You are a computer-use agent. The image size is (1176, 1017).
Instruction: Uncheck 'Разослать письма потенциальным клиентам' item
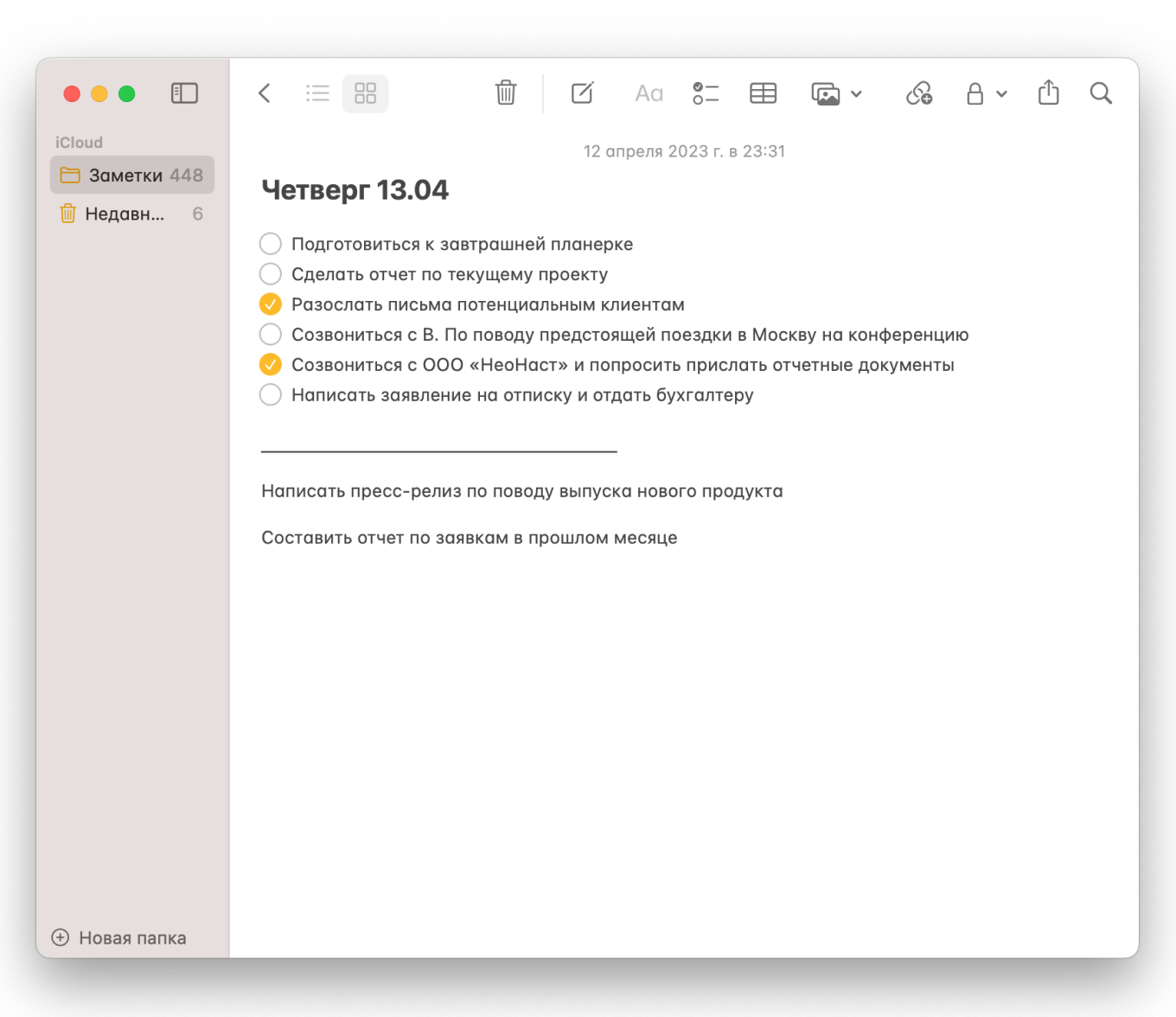pos(271,304)
